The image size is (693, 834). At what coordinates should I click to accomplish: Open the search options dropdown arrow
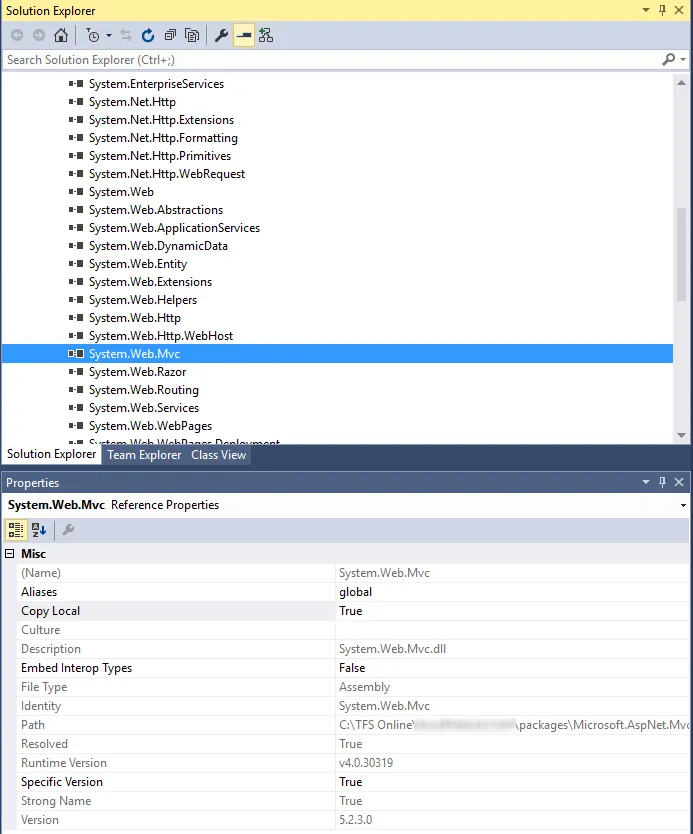click(683, 60)
